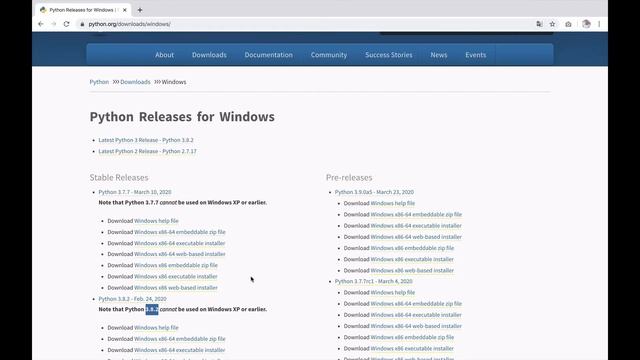
Task: Download x86 embeddable zip file under Python 3.9.0a5
Action: [412, 248]
